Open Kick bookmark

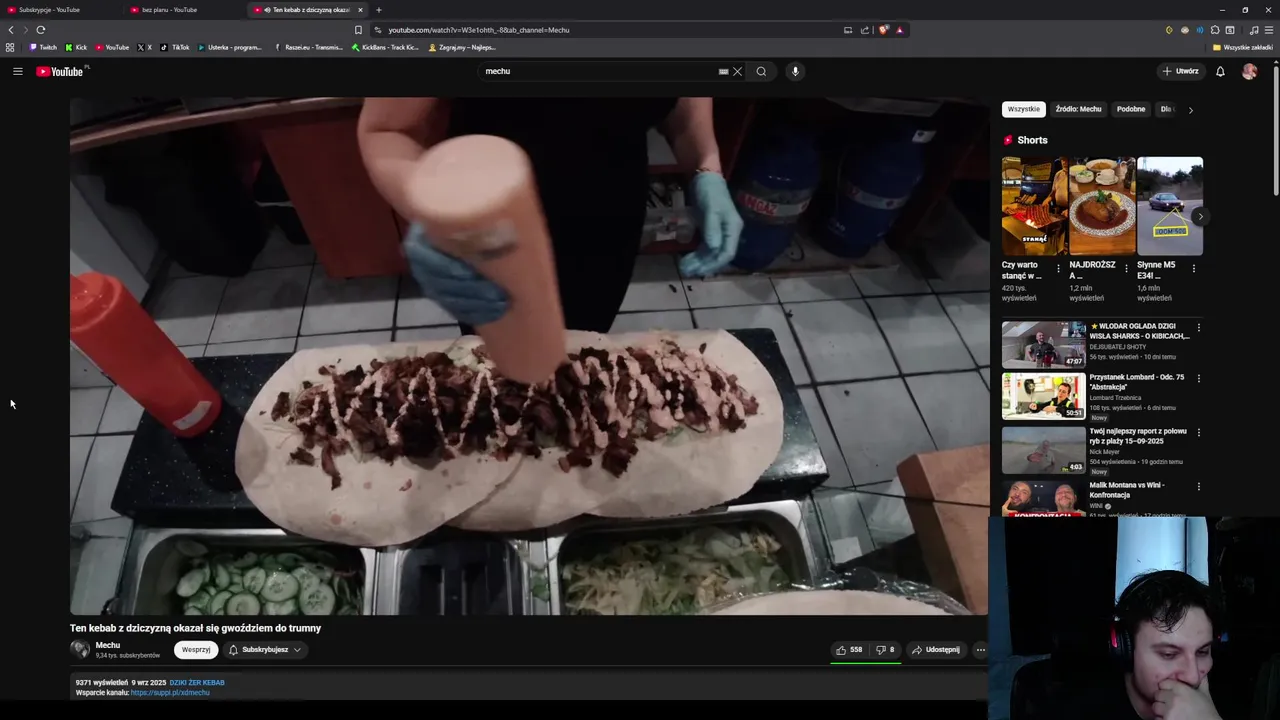point(77,47)
